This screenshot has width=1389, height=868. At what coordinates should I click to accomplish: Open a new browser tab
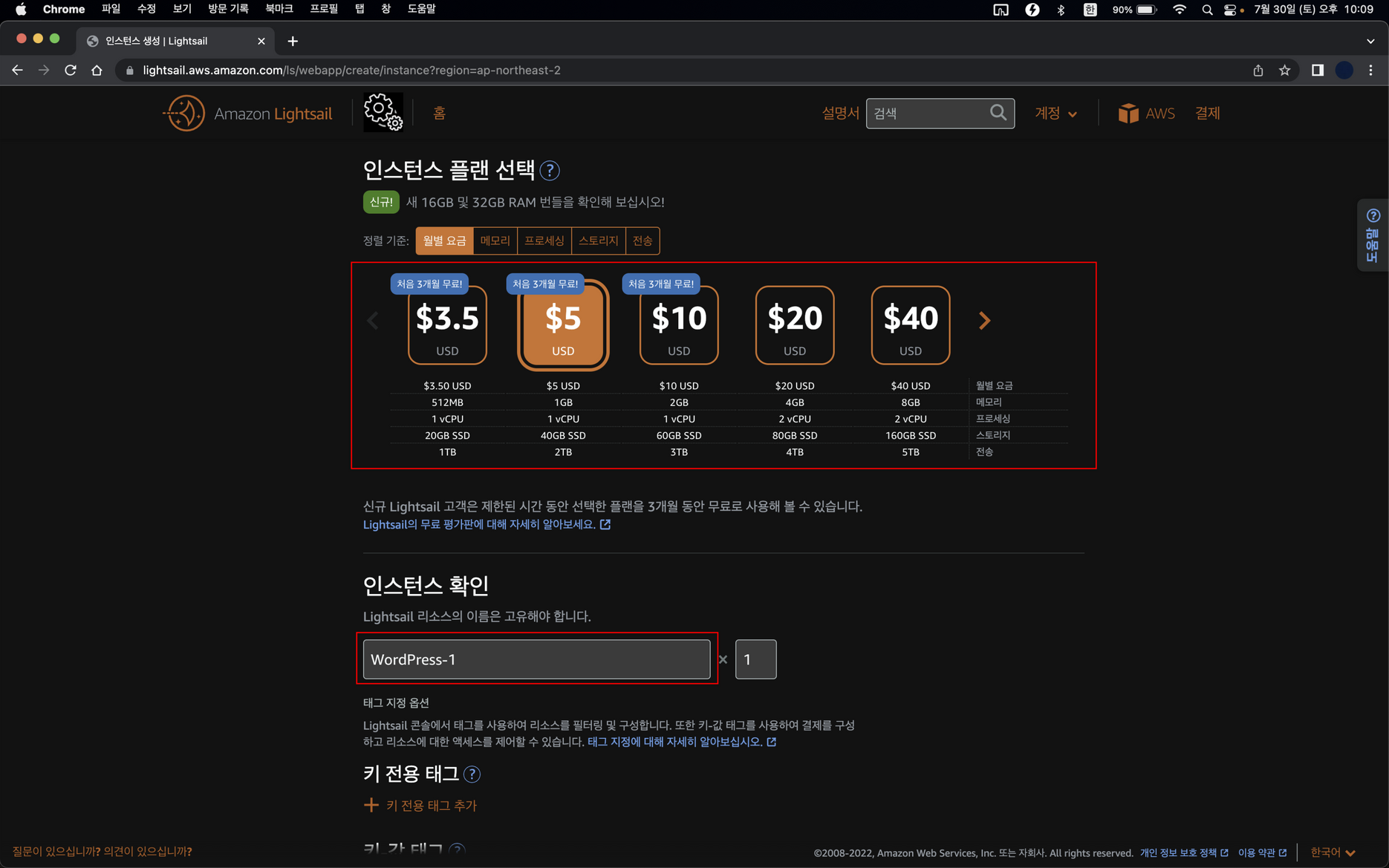pyautogui.click(x=293, y=41)
